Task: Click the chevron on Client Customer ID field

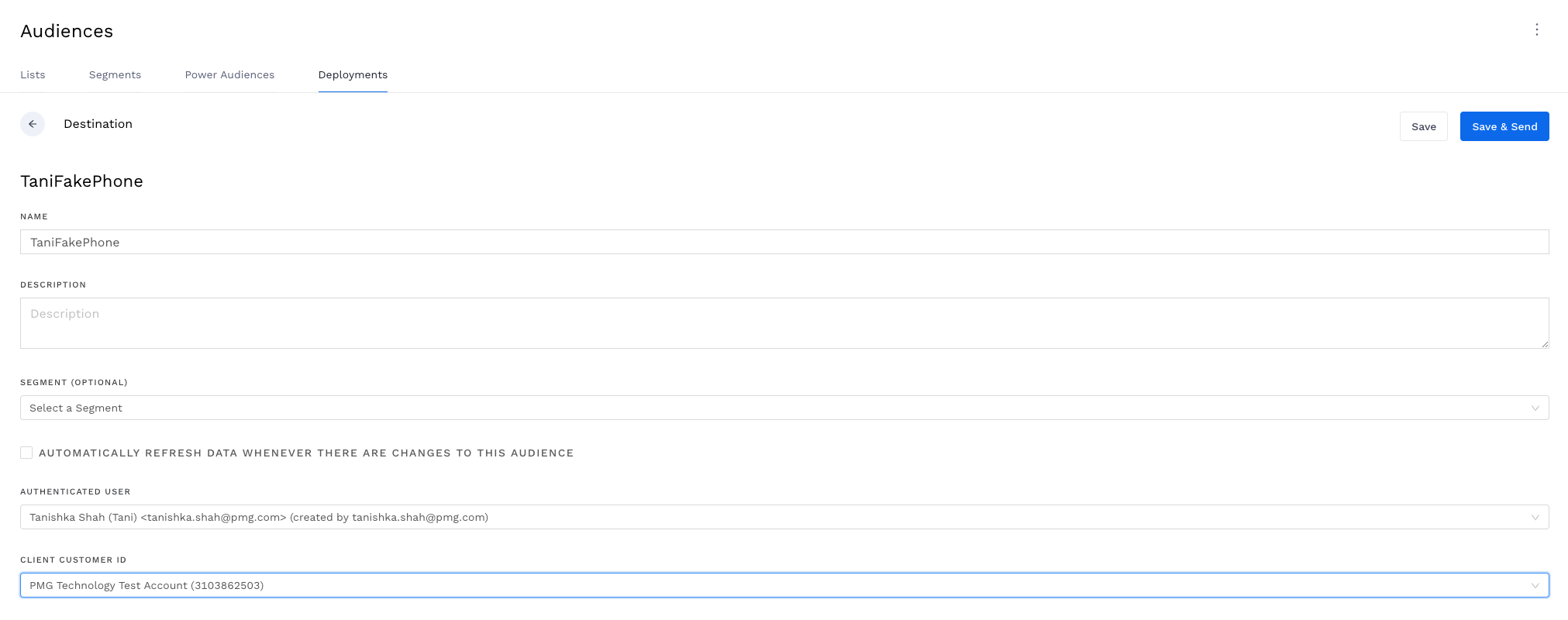Action: click(x=1536, y=586)
